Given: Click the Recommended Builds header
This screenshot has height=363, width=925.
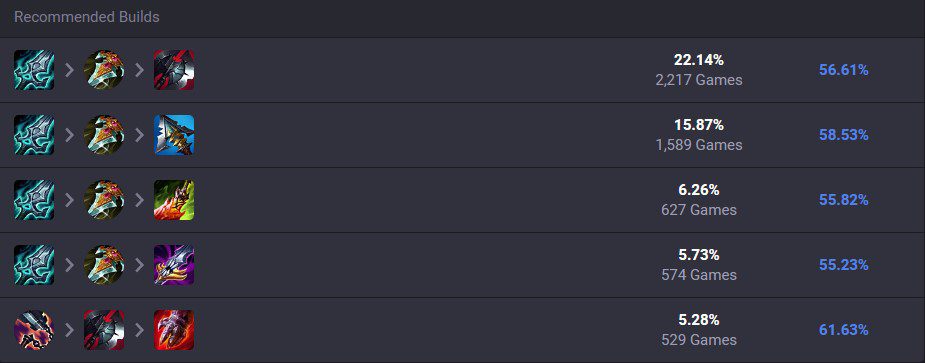Looking at the screenshot, I should [87, 17].
